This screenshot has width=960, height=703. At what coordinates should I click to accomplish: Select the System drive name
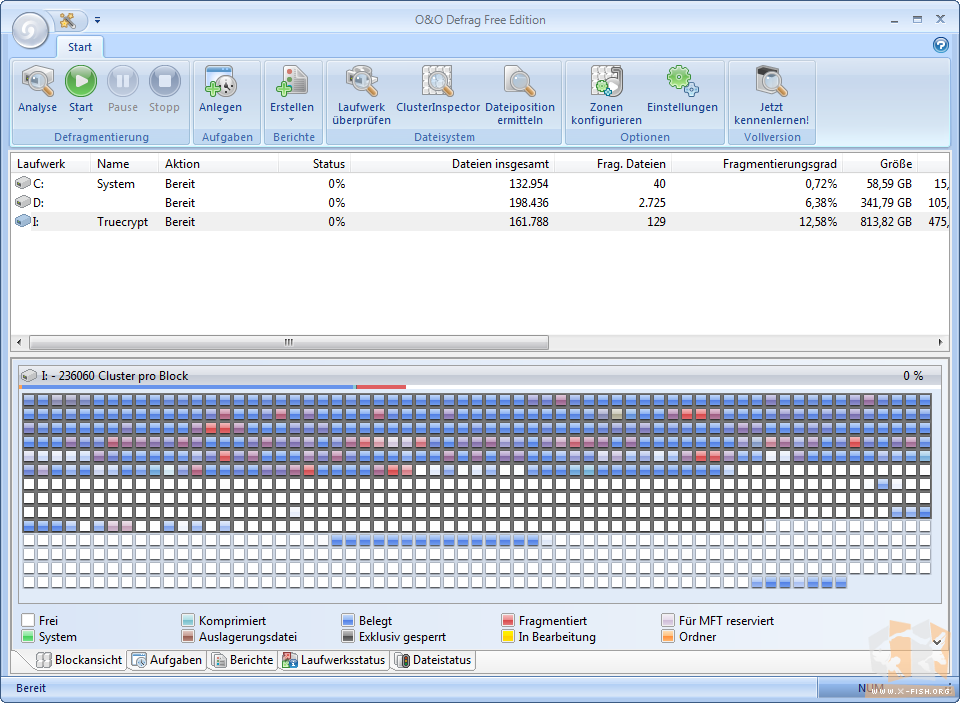coord(116,184)
